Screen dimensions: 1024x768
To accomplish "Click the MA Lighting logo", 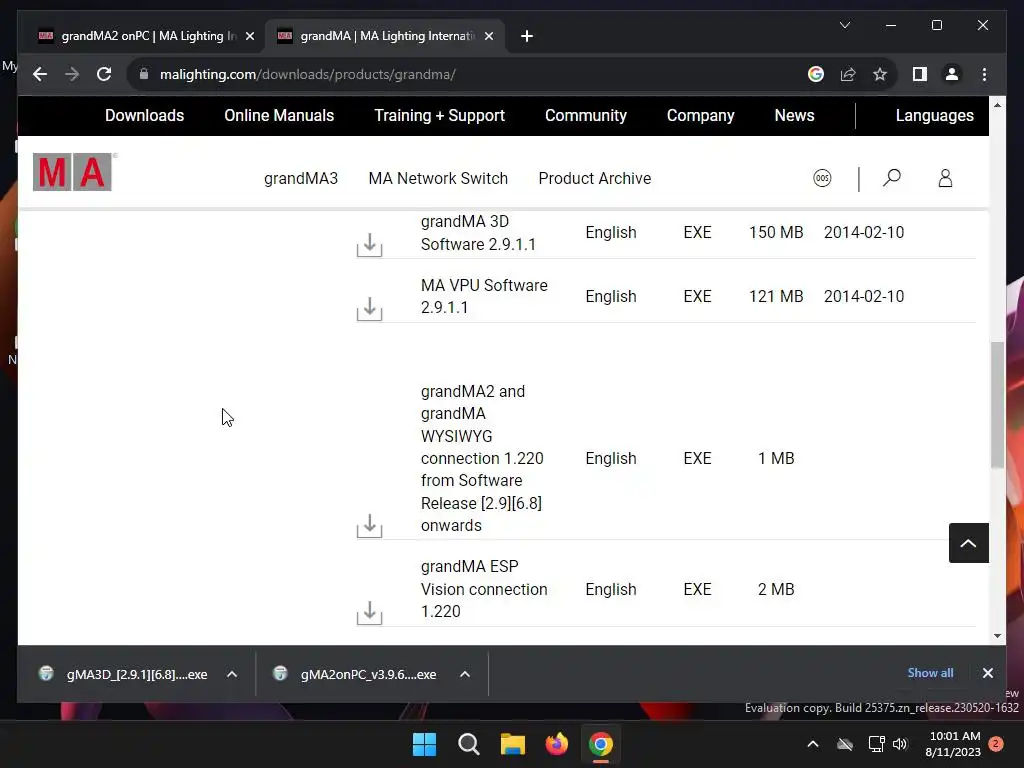I will coord(72,172).
